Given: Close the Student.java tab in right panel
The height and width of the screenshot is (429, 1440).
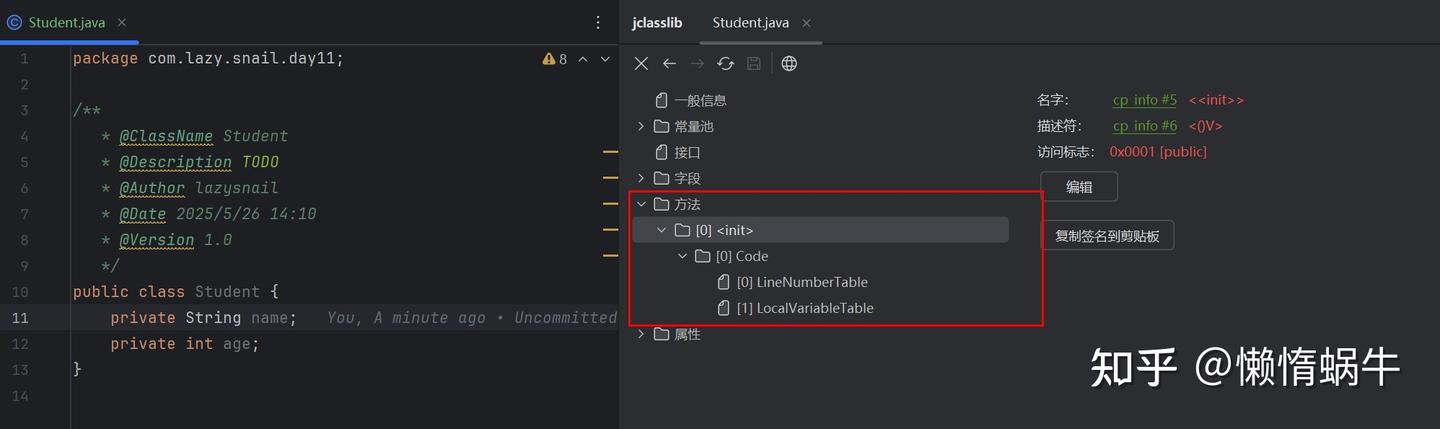Looking at the screenshot, I should tap(807, 23).
